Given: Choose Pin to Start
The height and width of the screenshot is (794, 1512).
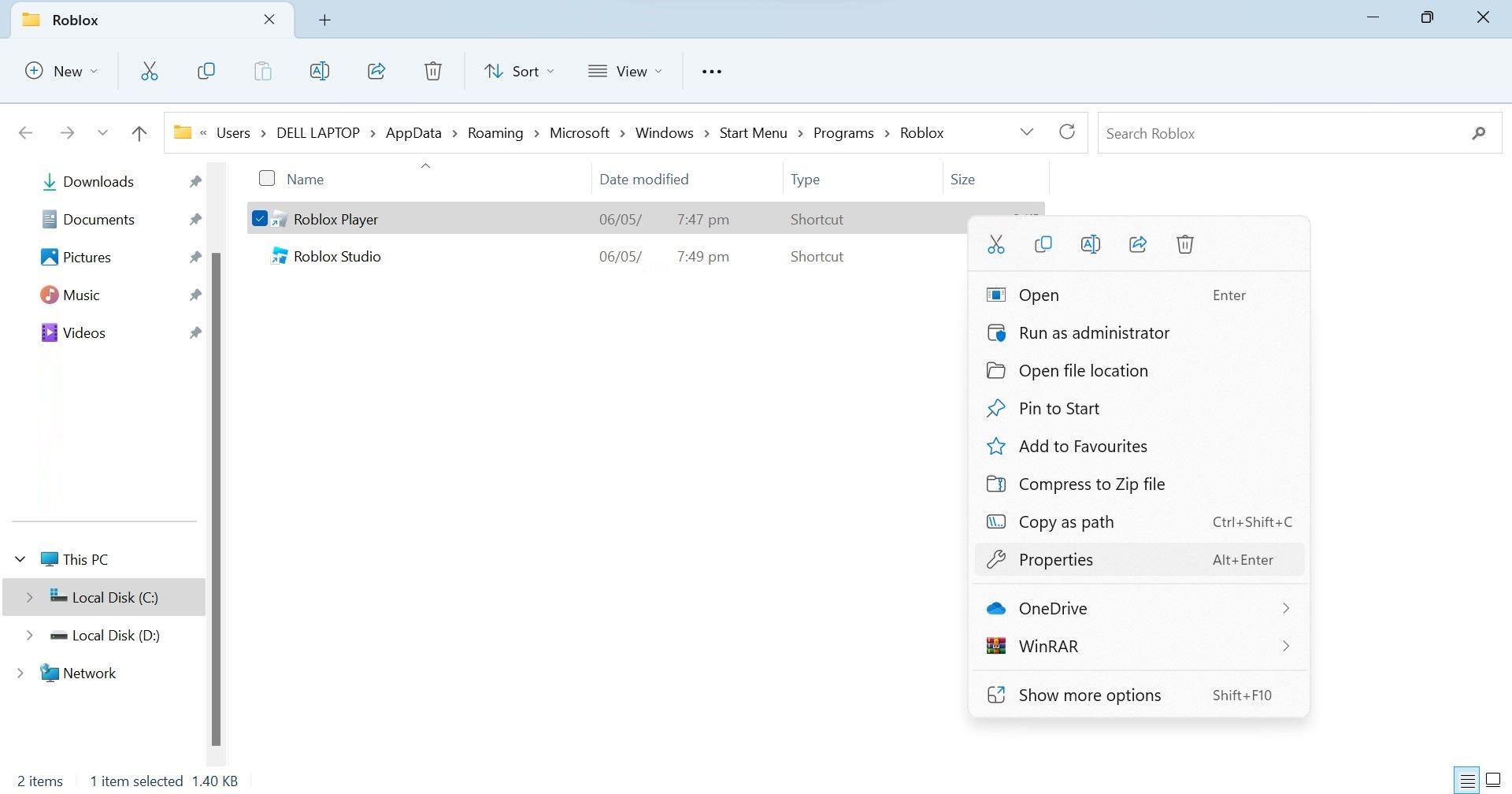Looking at the screenshot, I should click(x=1139, y=409).
